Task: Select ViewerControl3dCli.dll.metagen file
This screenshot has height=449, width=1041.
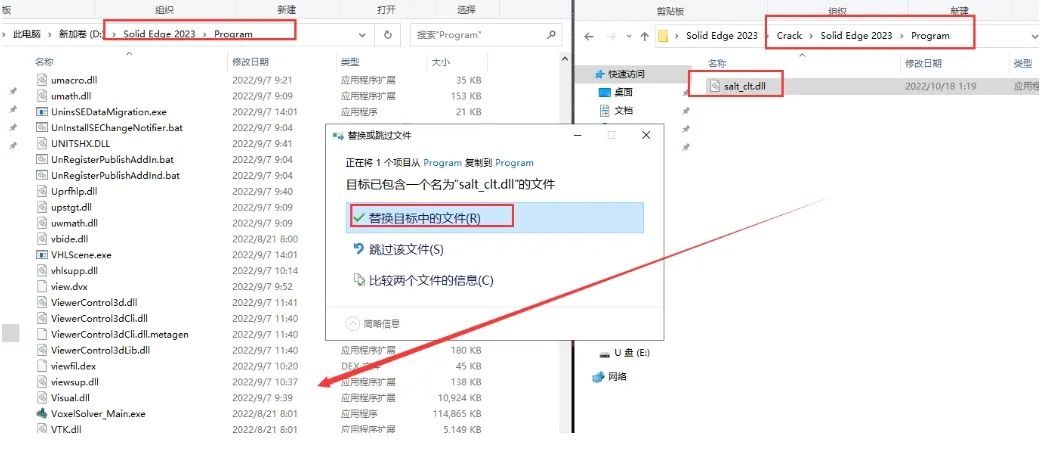Action: (120, 334)
